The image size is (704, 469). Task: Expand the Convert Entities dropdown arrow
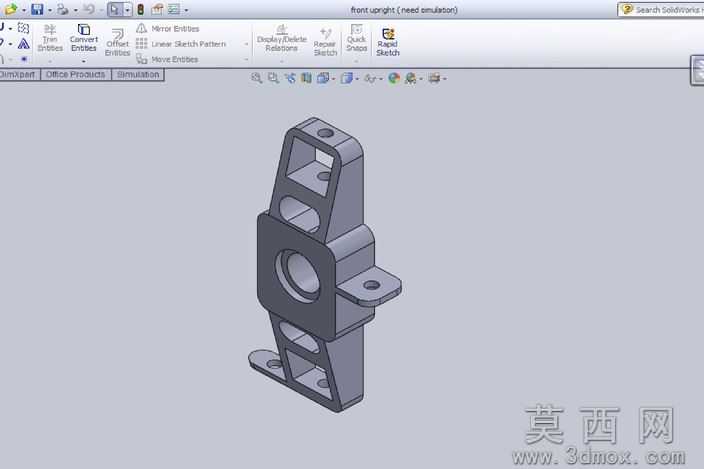[84, 61]
